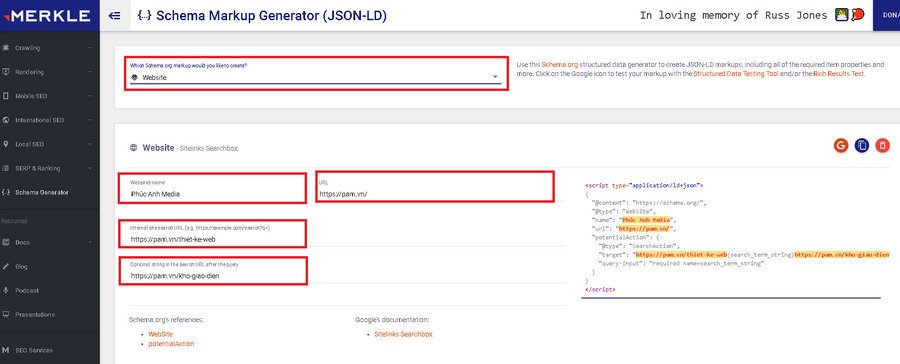
Task: Open the Local SEO sidebar menu
Action: tap(49, 145)
